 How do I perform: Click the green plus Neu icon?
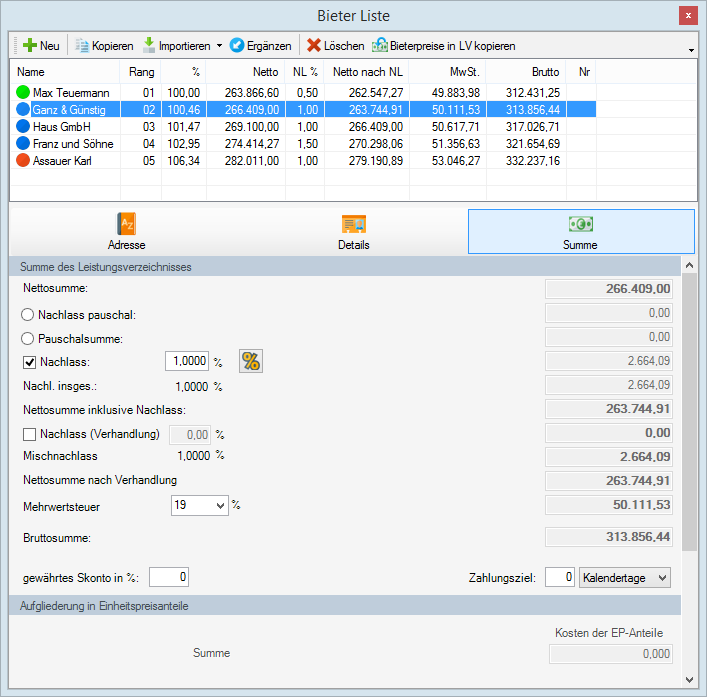point(30,46)
